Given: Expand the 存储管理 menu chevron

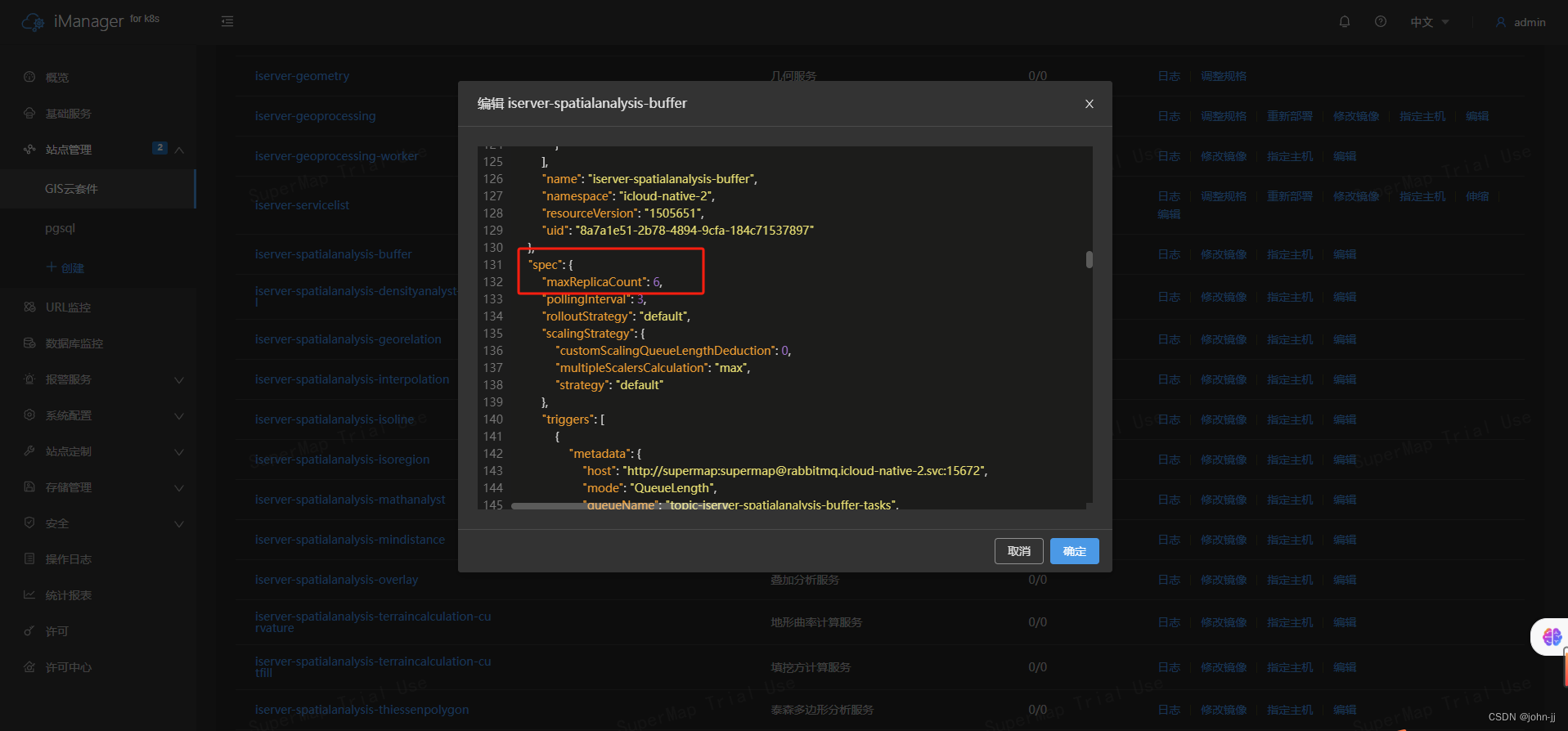Looking at the screenshot, I should (179, 488).
